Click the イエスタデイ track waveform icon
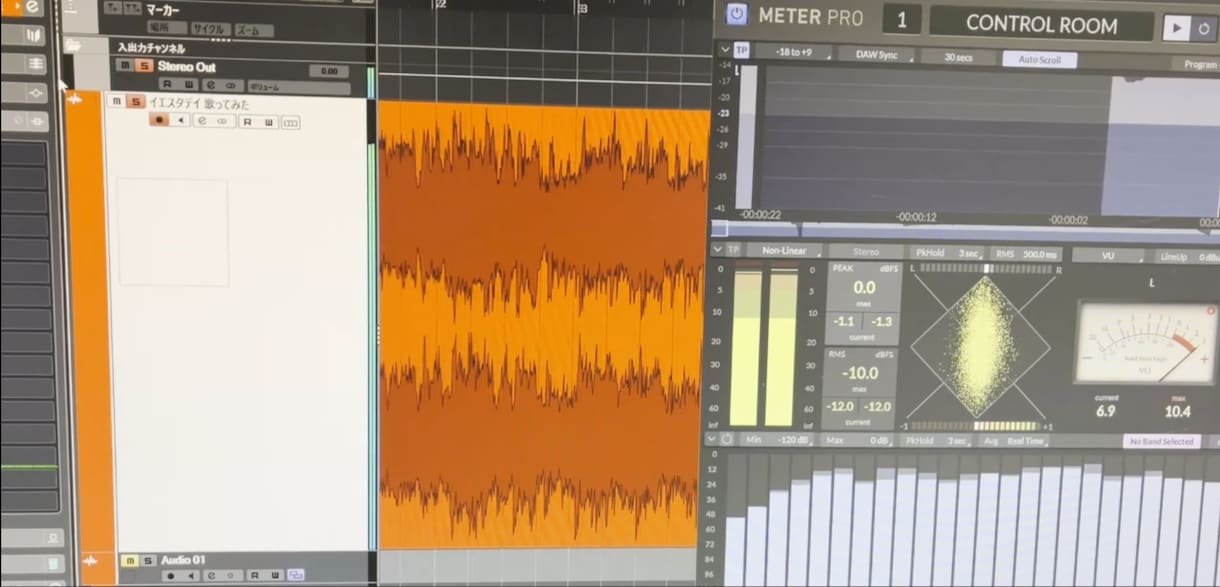This screenshot has height=587, width=1220. click(x=73, y=100)
